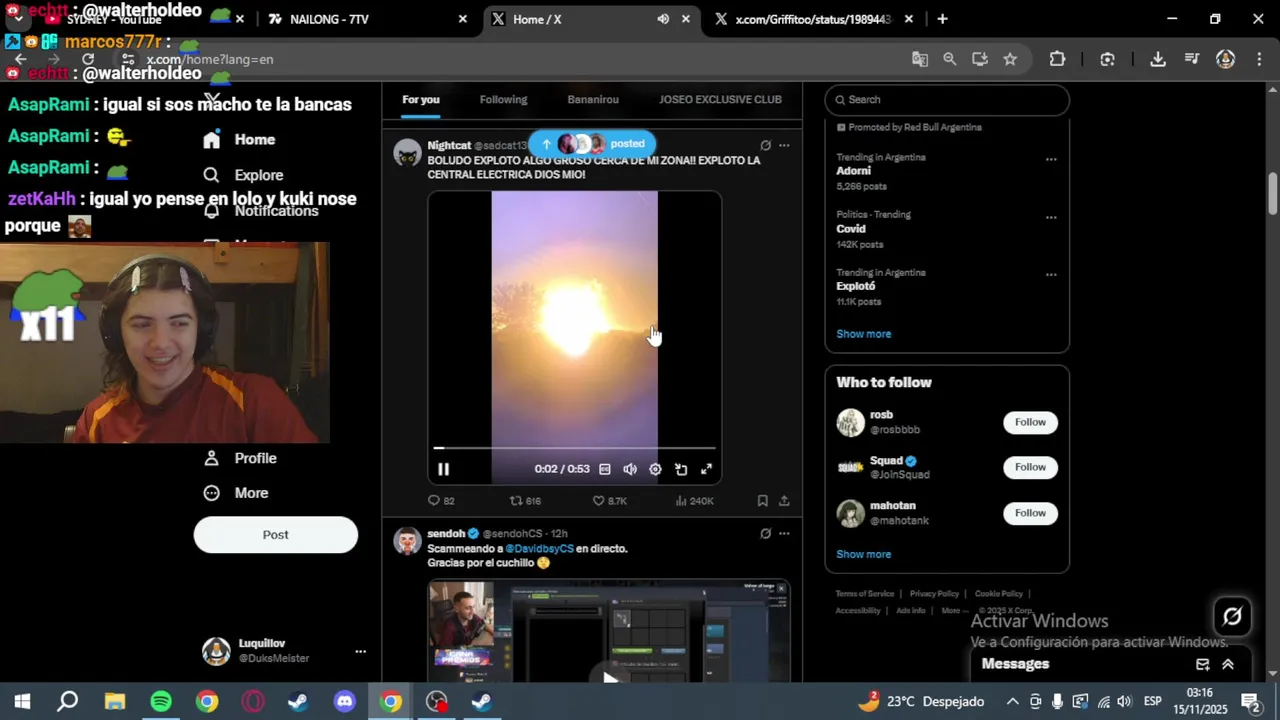Image resolution: width=1280 pixels, height=720 pixels.
Task: Share the Nightcat post
Action: (x=784, y=500)
